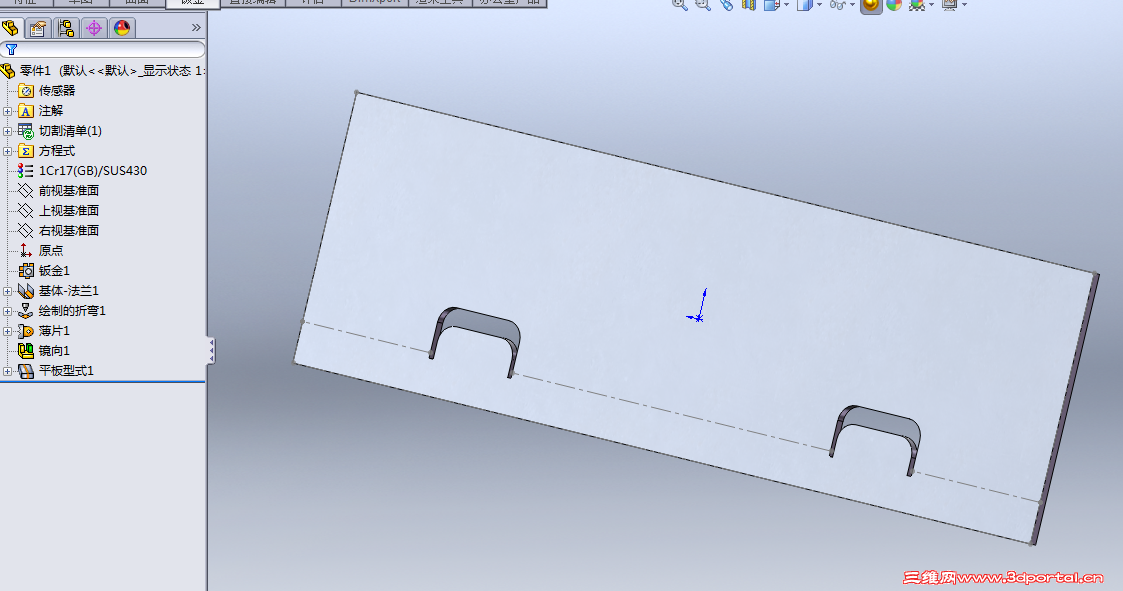Click the Display Style icon

coord(804,4)
